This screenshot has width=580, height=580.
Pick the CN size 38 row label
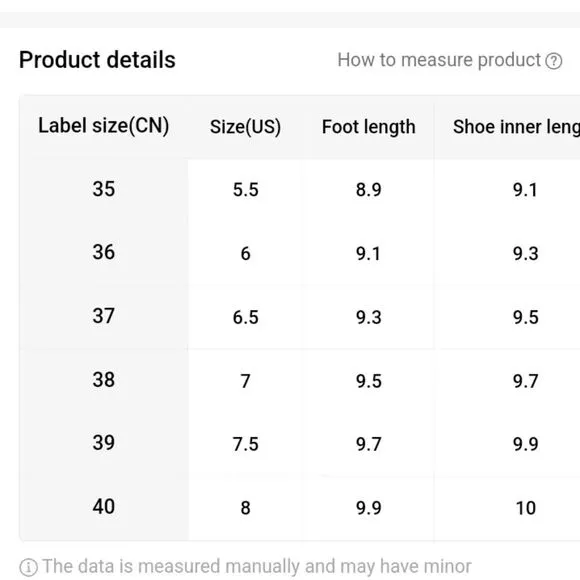[104, 380]
